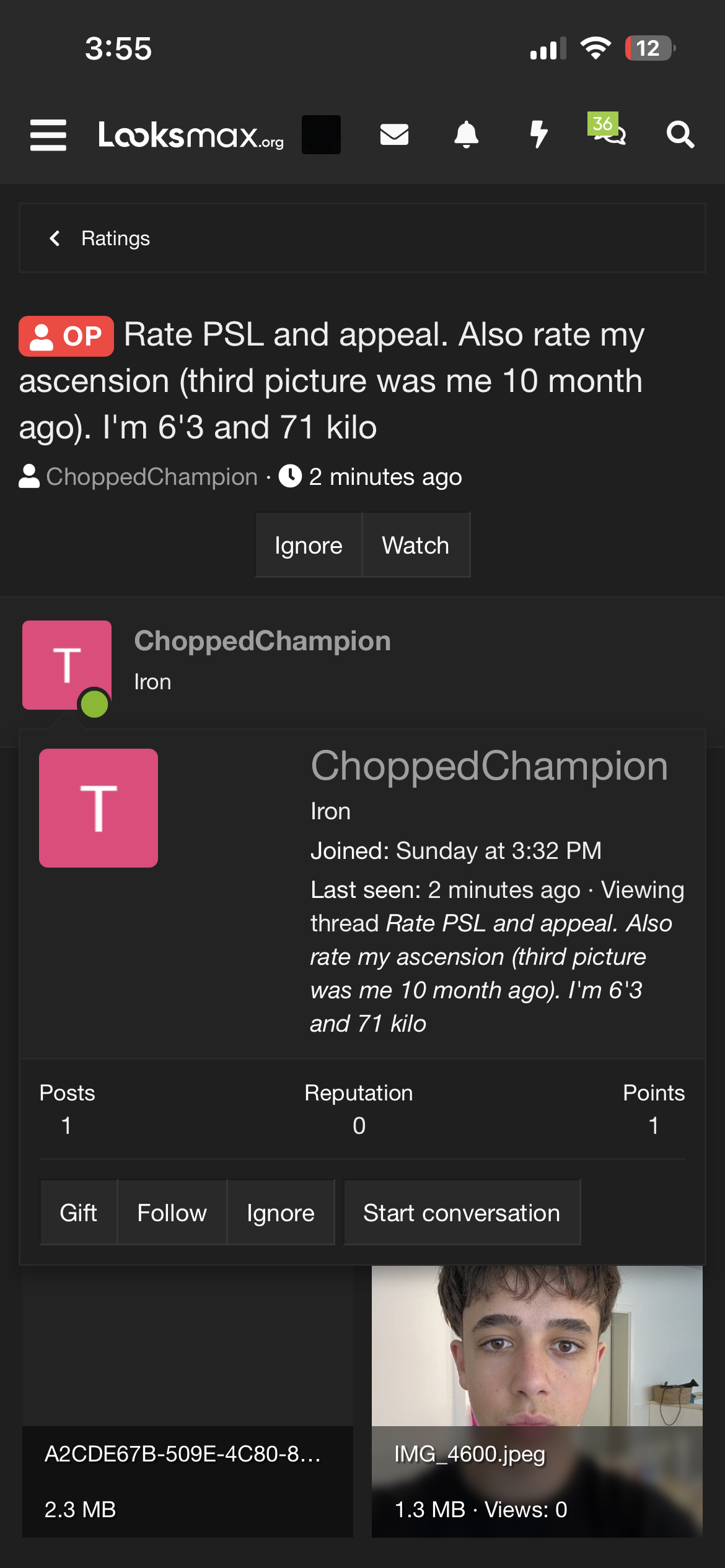
Task: Open the hamburger navigation menu
Action: pos(48,135)
